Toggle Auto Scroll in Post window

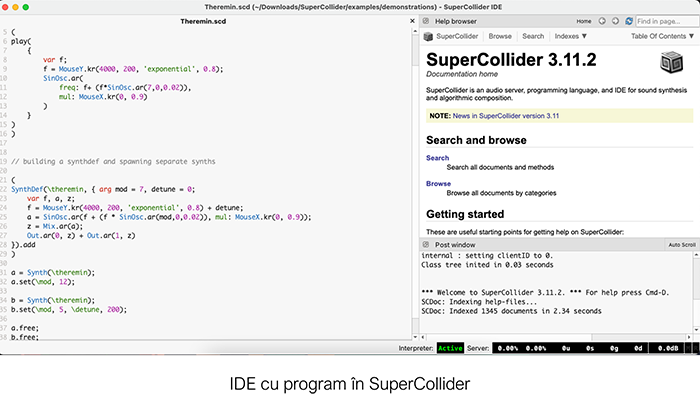(681, 244)
